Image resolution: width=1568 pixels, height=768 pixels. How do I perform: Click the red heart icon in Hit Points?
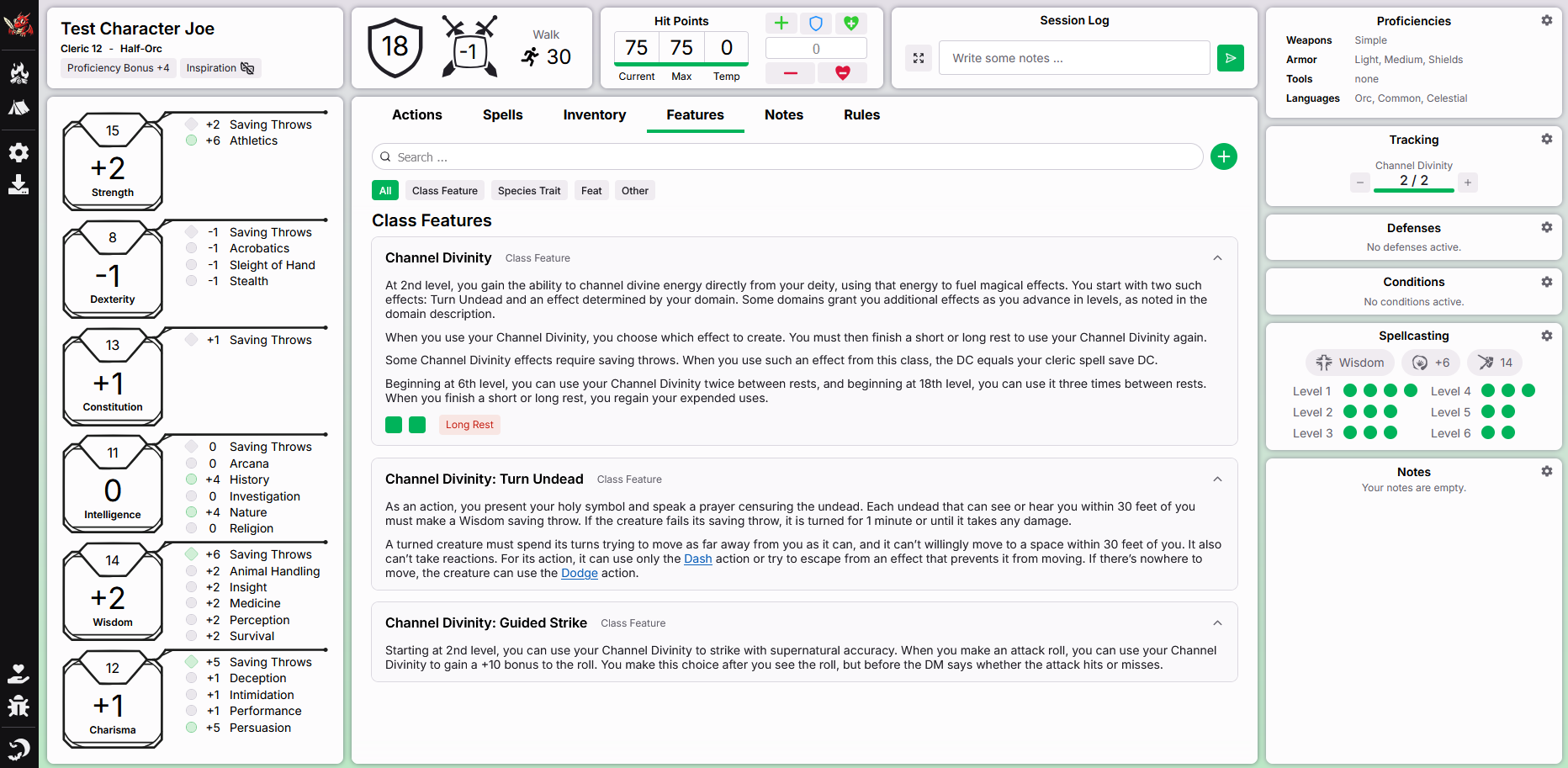pos(843,73)
